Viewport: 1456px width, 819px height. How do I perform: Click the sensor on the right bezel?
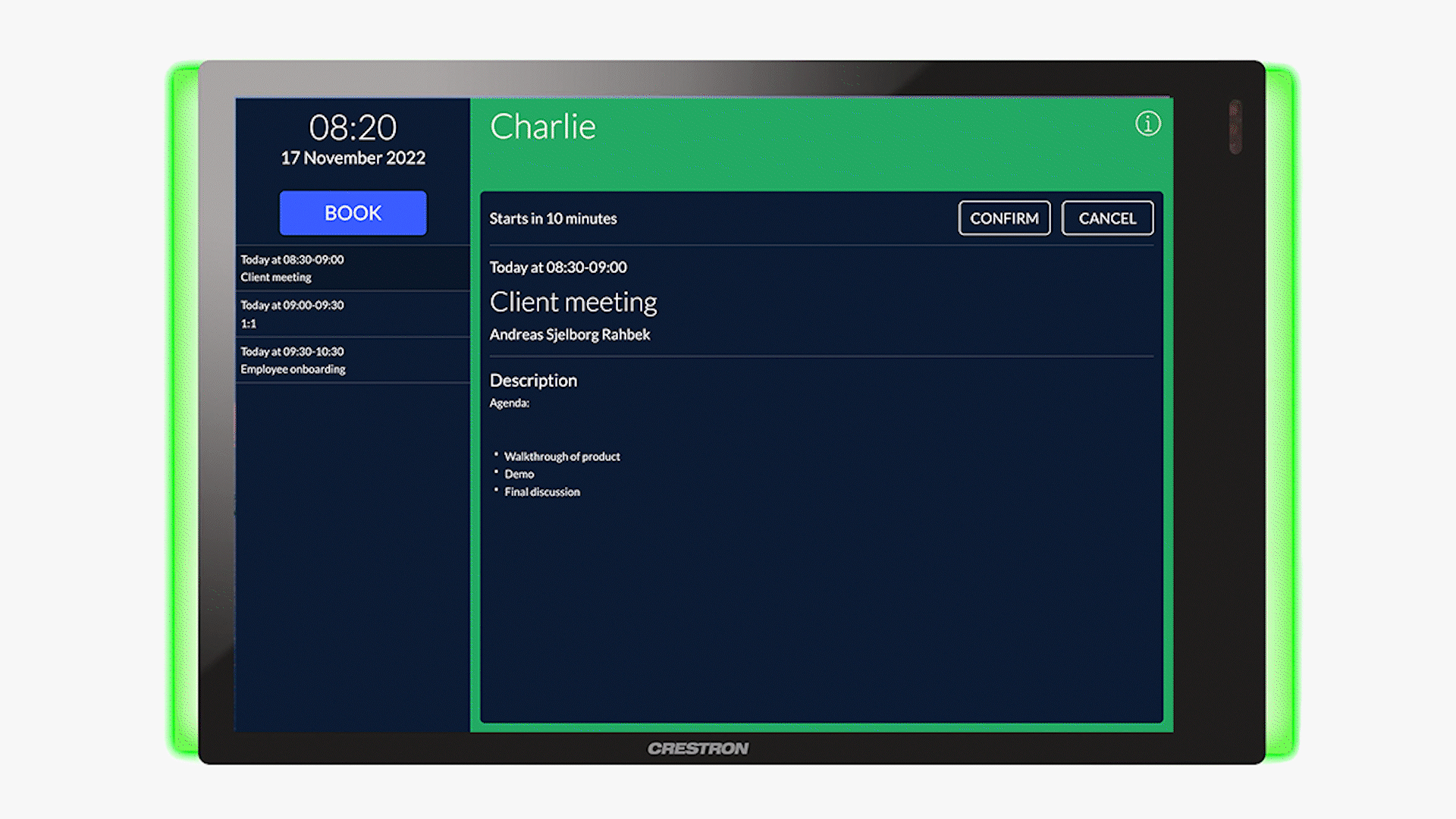[x=1235, y=127]
